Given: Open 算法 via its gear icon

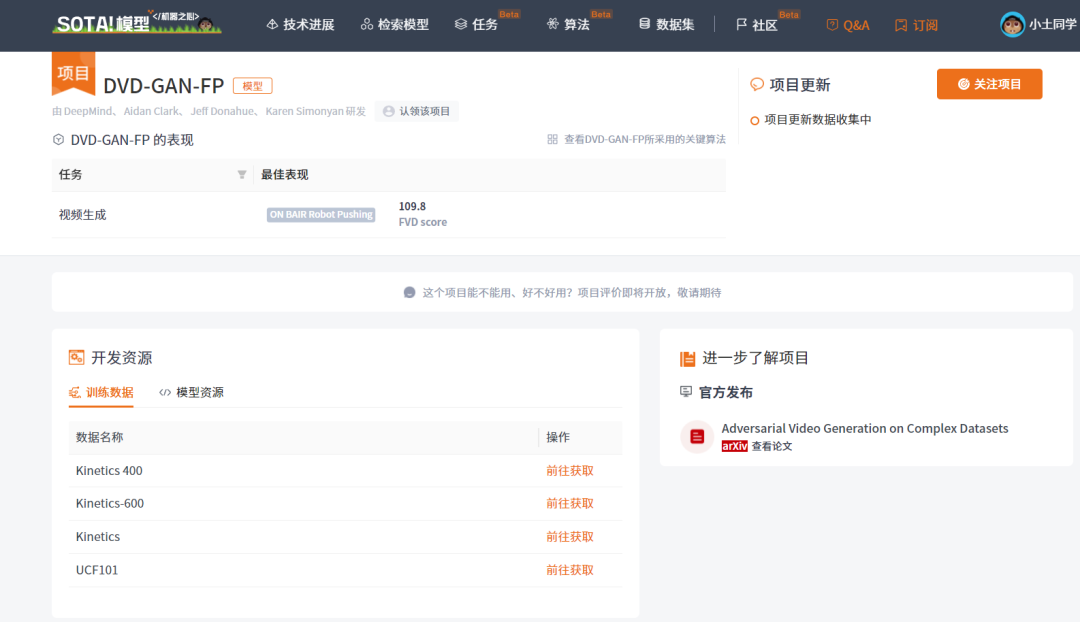Looking at the screenshot, I should point(552,25).
